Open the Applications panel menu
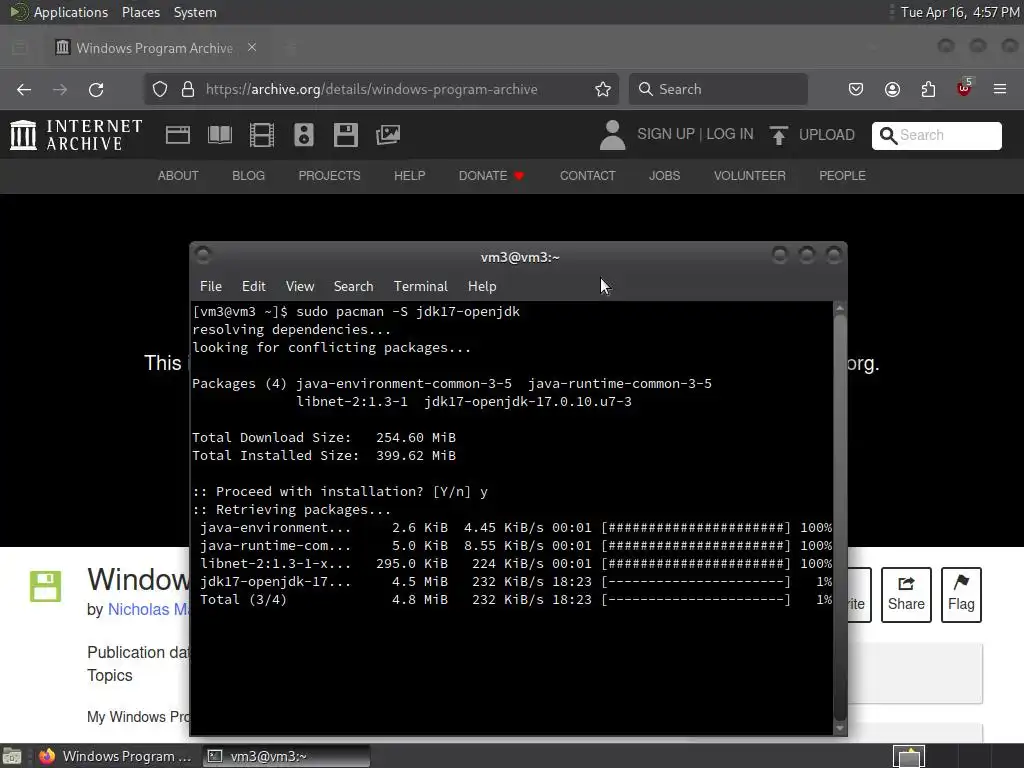Image resolution: width=1024 pixels, height=768 pixels. (x=71, y=12)
